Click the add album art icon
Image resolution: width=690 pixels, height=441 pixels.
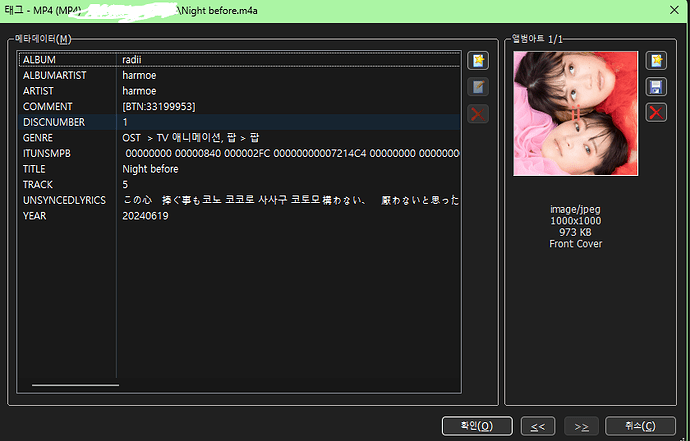656,61
